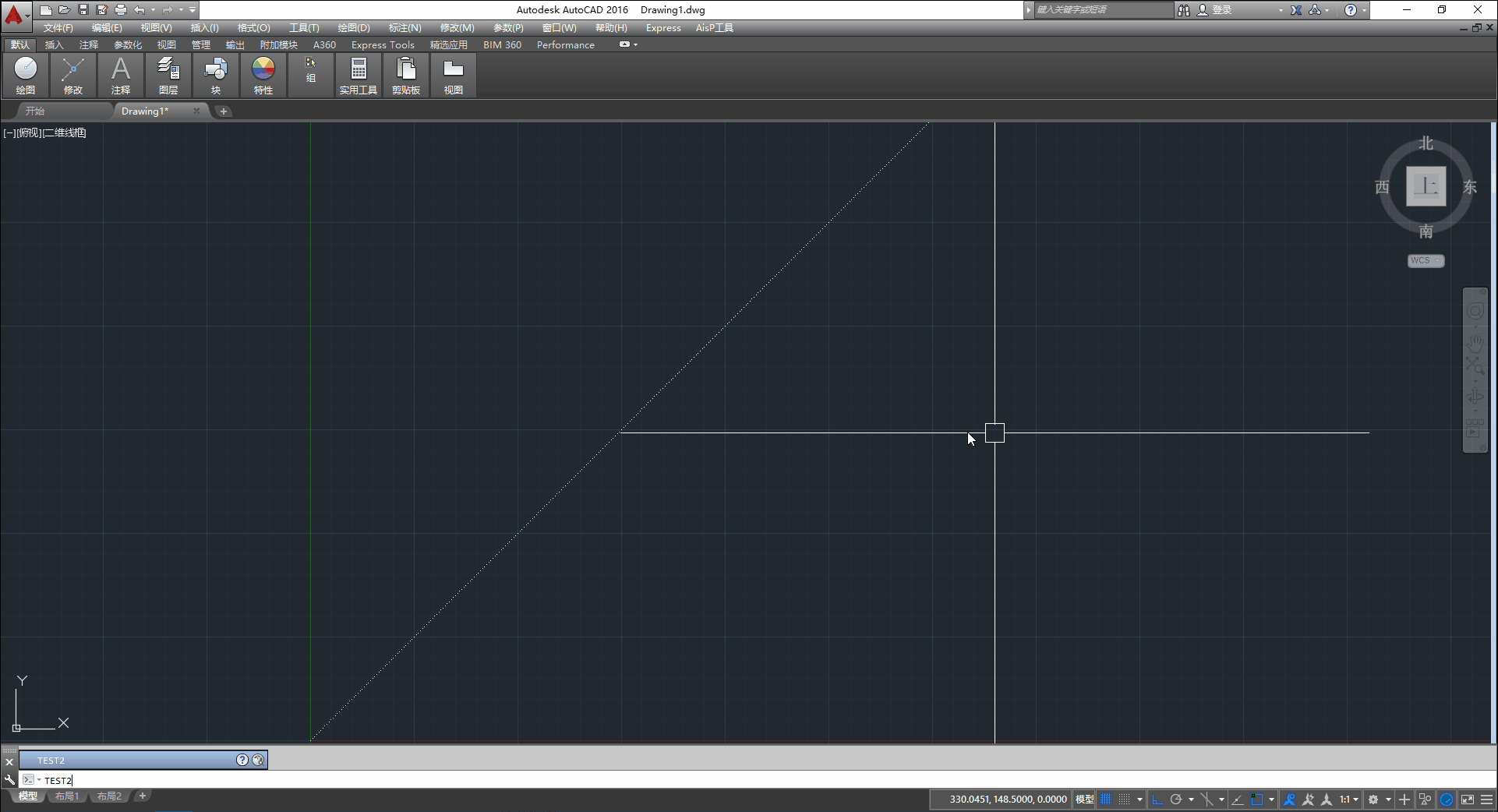Toggle grid display in status bar

(x=1105, y=800)
